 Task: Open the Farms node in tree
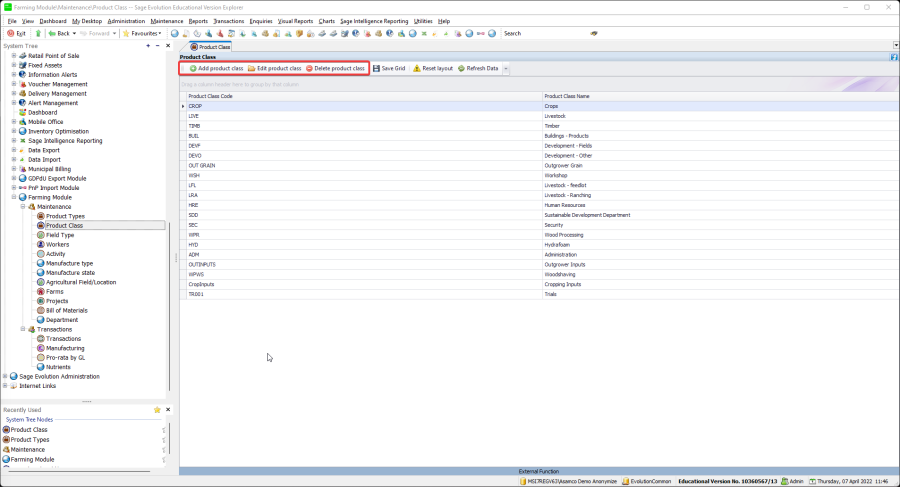[54, 291]
